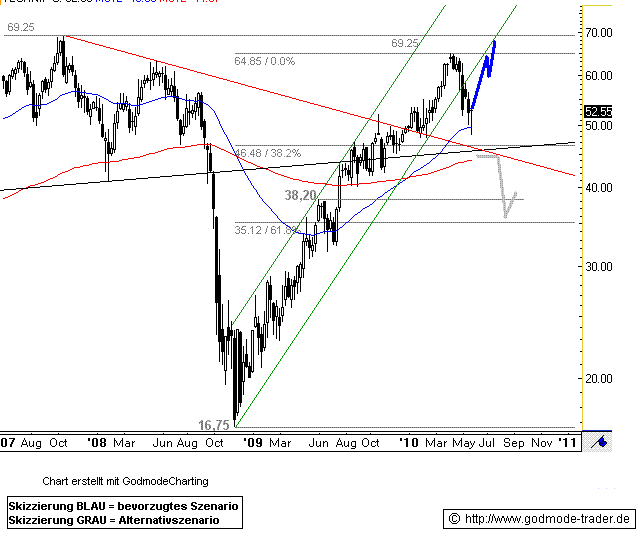Click the 64.85 / 0.0% Fibonacci label
This screenshot has width=639, height=555.
265,60
